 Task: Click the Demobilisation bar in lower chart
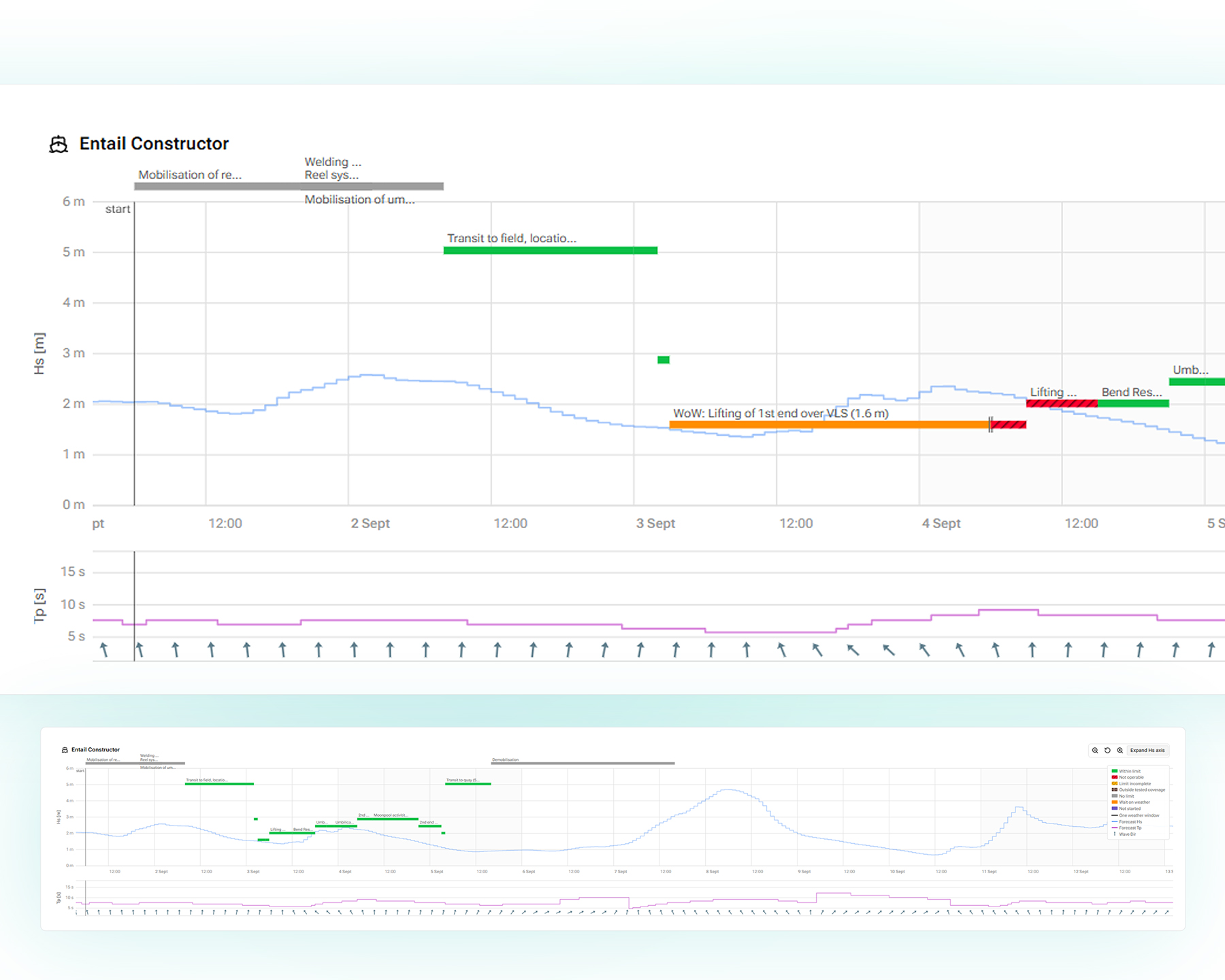point(583,764)
